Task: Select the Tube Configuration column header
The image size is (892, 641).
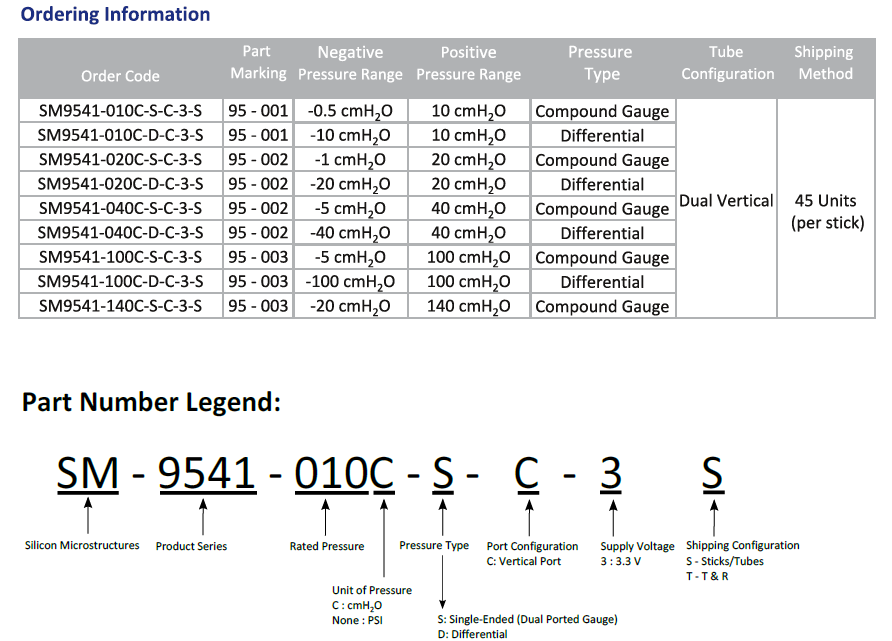Action: click(727, 63)
